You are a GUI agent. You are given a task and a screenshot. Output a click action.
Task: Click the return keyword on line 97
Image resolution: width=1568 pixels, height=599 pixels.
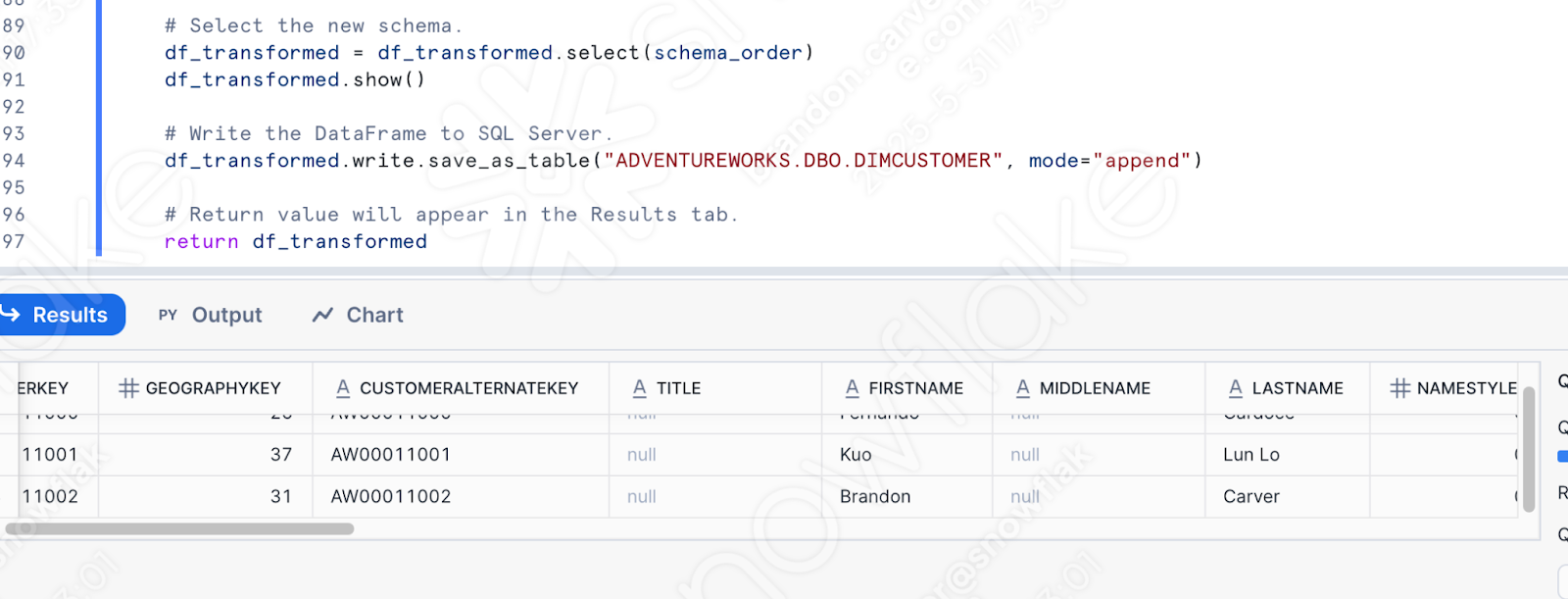pos(201,241)
